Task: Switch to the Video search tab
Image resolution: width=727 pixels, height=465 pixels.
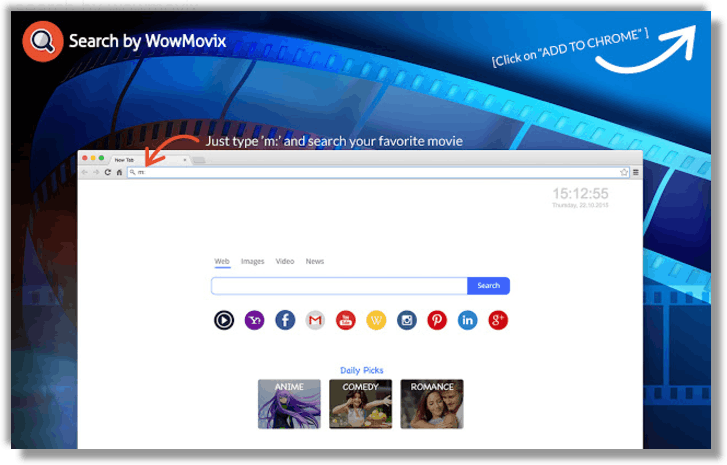Action: click(285, 261)
